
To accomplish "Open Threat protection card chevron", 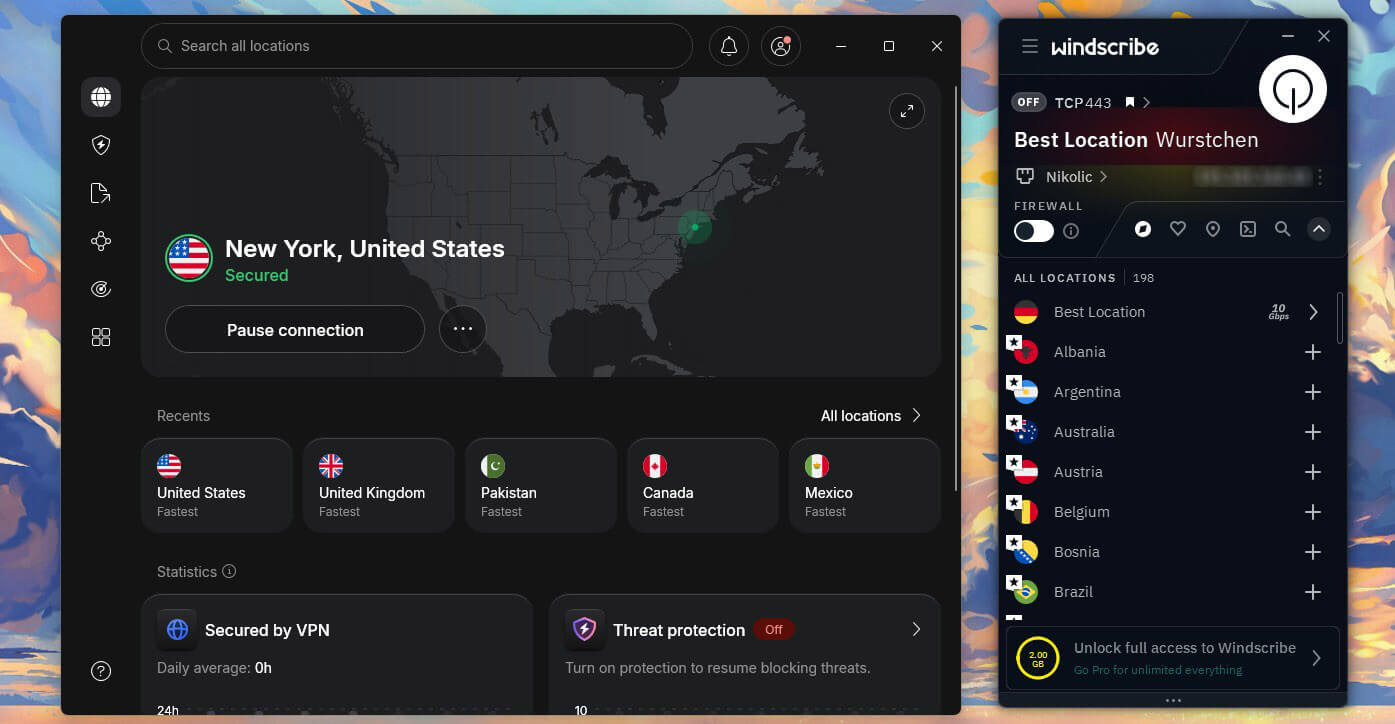I will [x=916, y=629].
